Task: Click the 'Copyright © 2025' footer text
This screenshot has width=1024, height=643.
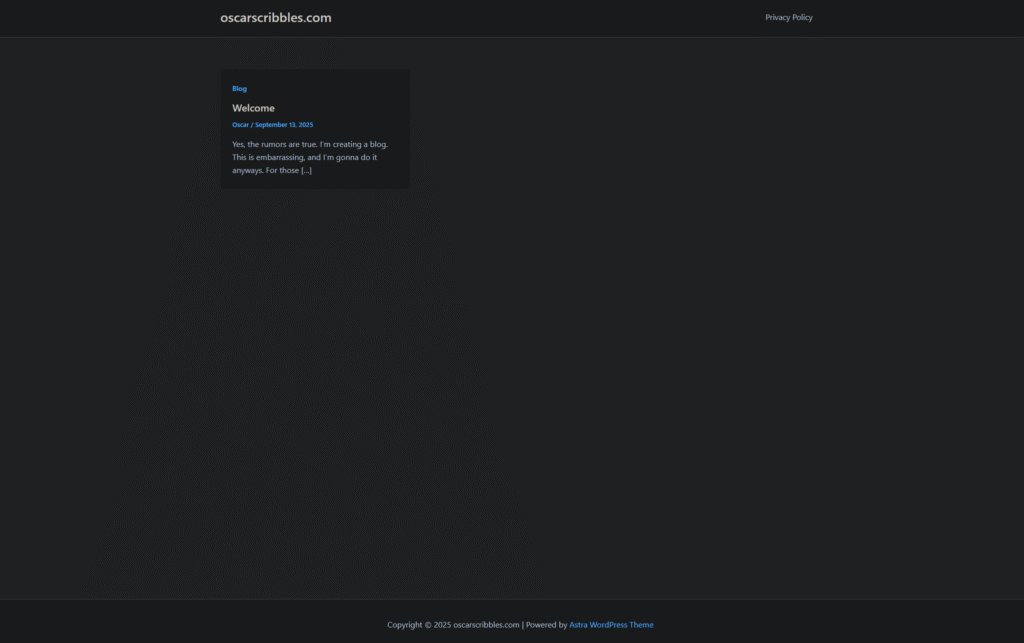Action: coord(419,625)
